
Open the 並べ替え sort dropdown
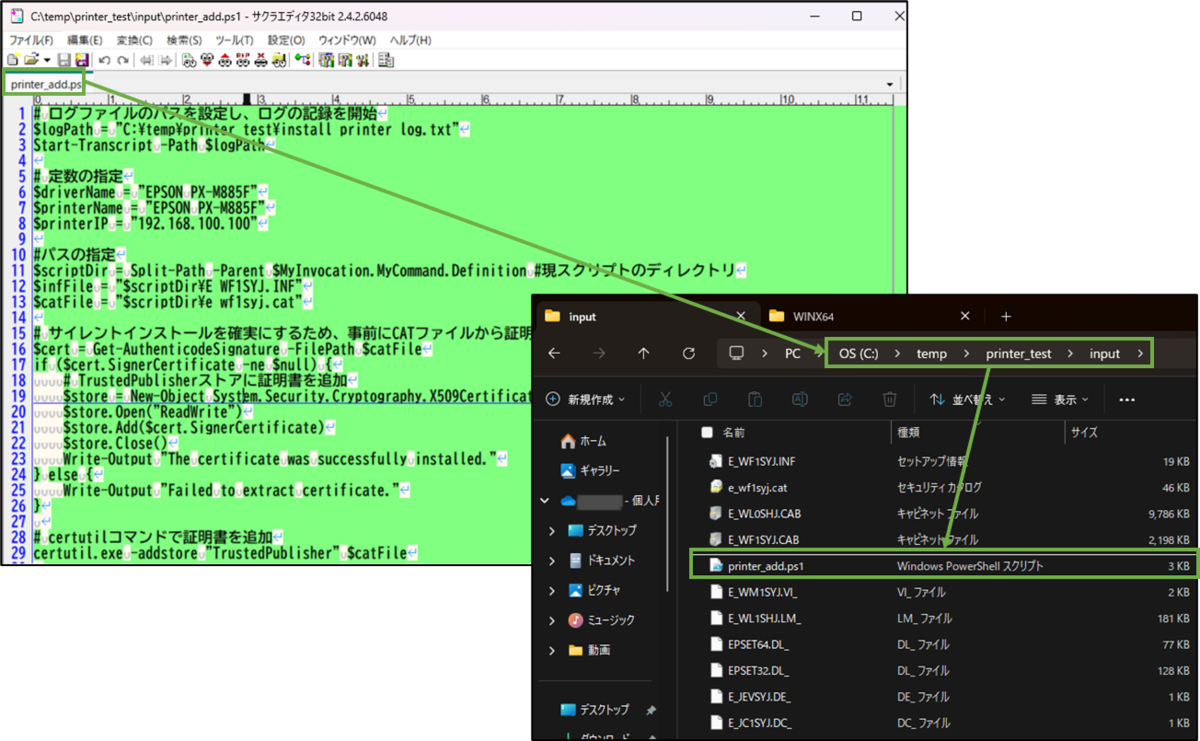click(970, 399)
